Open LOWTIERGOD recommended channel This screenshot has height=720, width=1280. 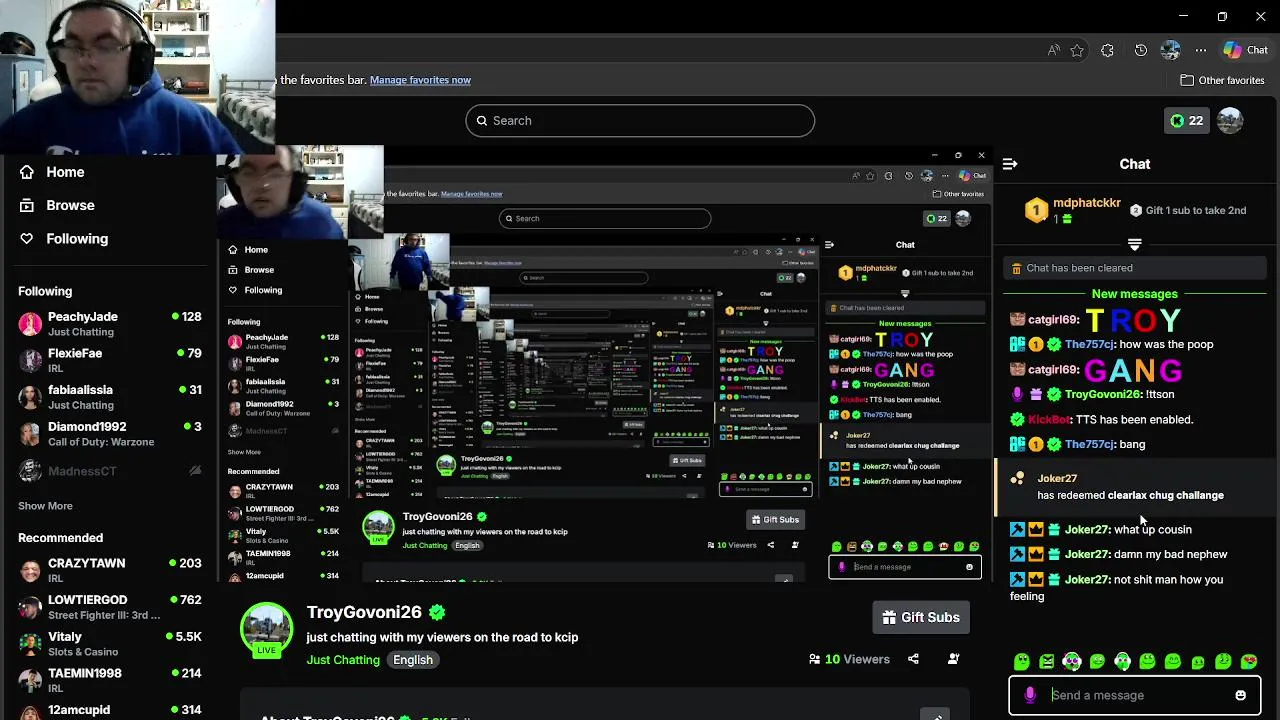click(108, 607)
